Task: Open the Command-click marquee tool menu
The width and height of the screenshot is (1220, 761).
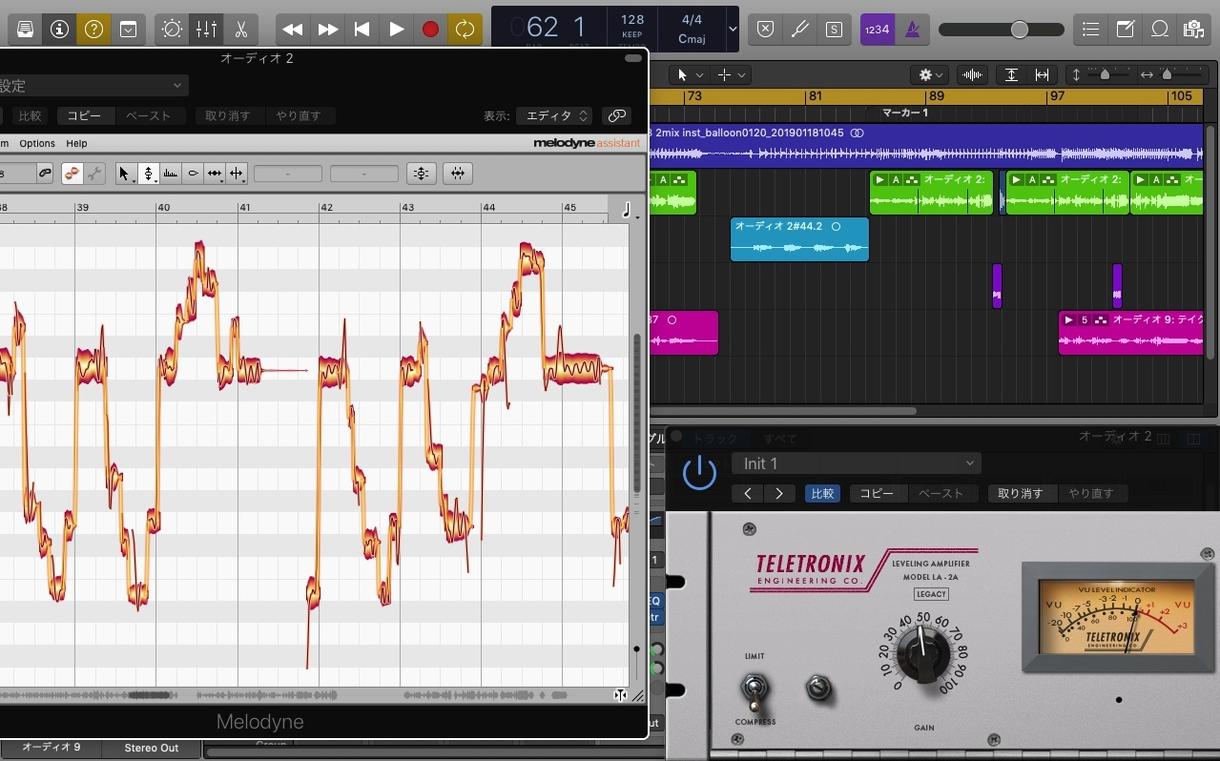Action: click(733, 75)
